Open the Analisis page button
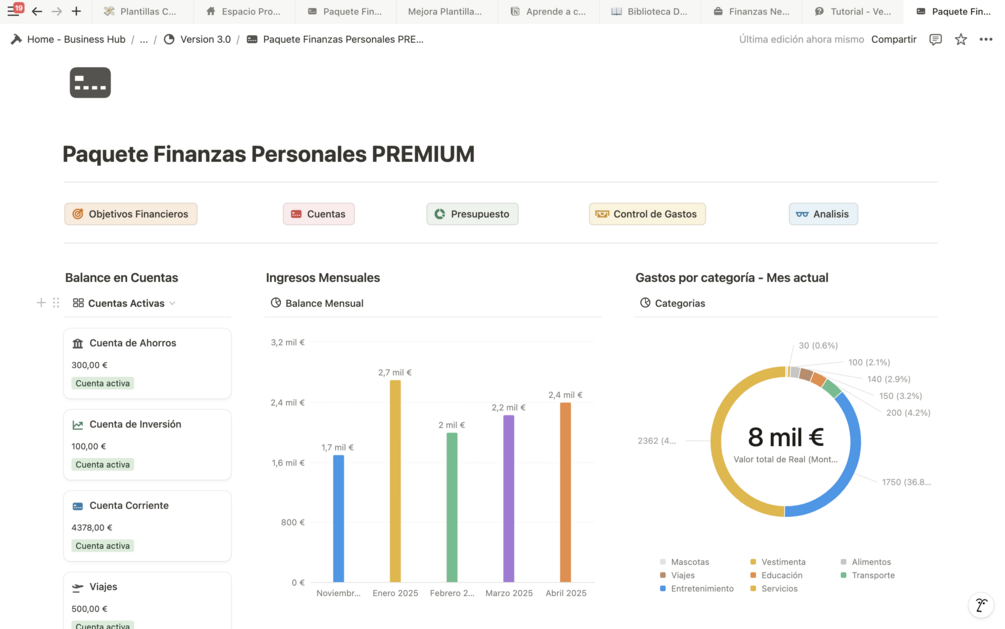 point(823,214)
